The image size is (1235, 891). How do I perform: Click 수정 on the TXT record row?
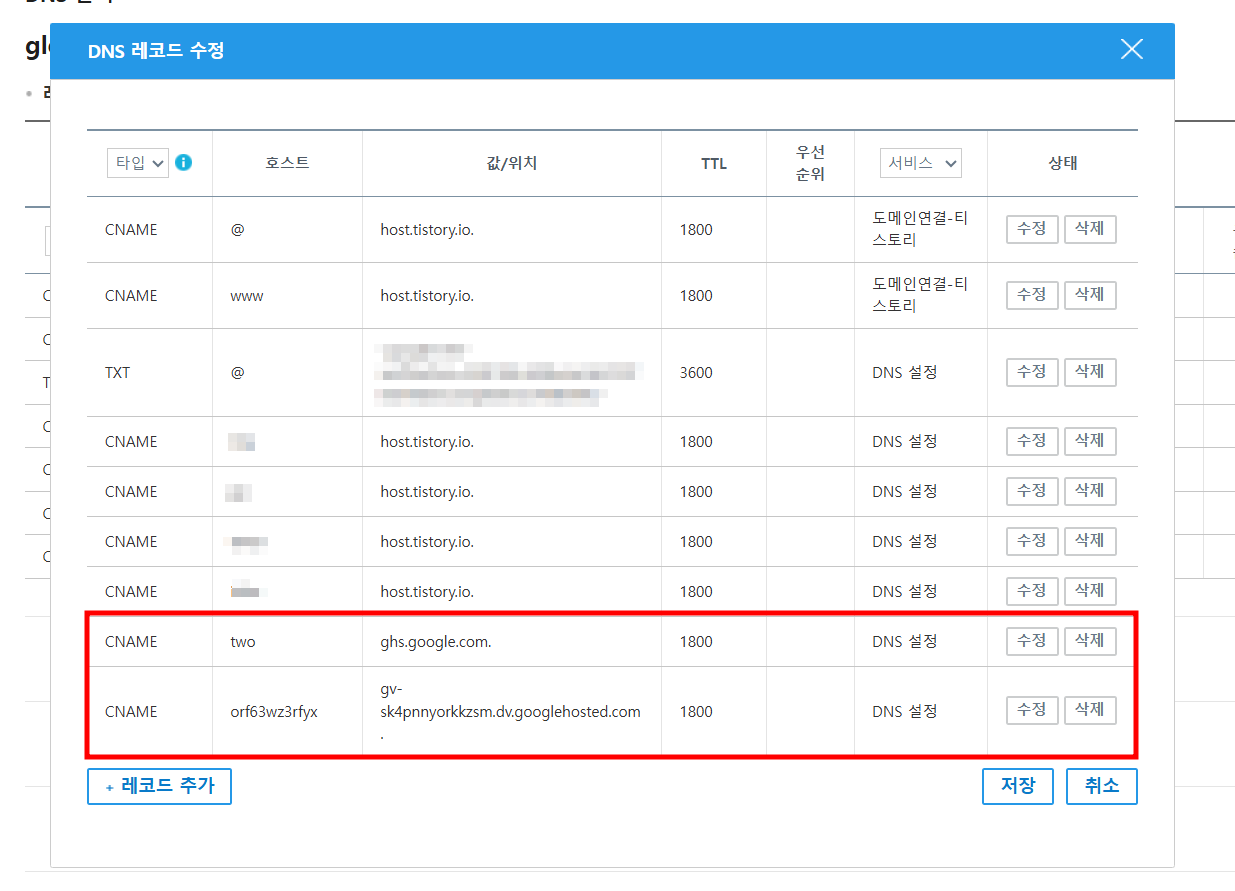(1032, 372)
